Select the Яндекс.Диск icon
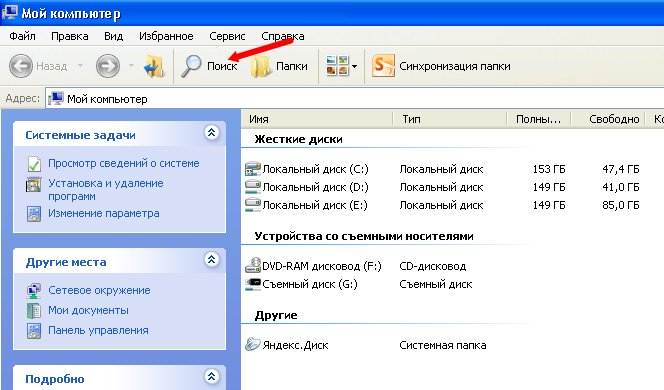 click(253, 344)
